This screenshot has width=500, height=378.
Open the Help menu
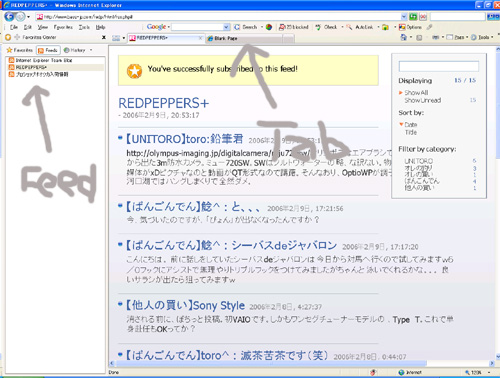tap(100, 27)
